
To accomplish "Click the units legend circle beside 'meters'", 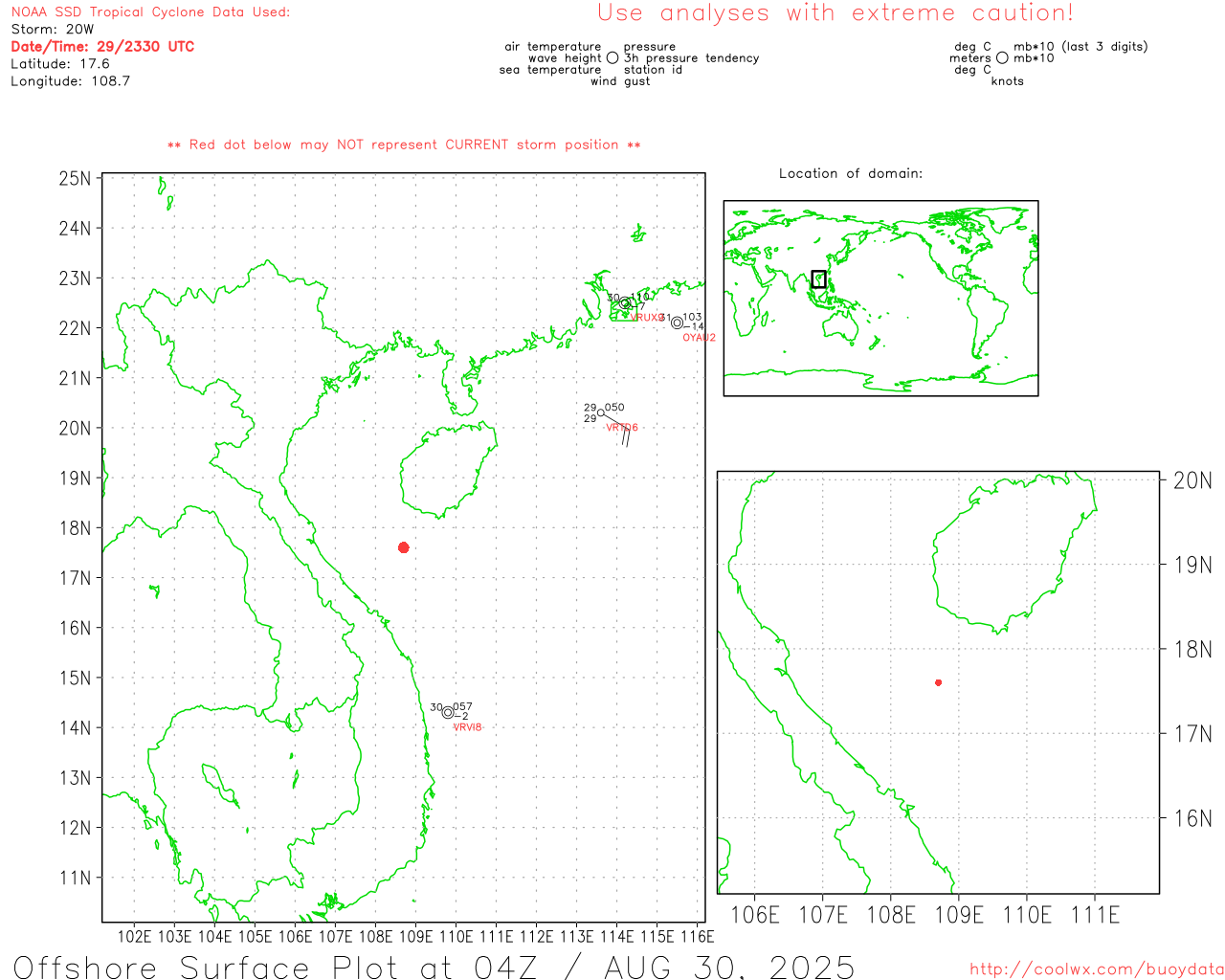I will click(x=1002, y=58).
